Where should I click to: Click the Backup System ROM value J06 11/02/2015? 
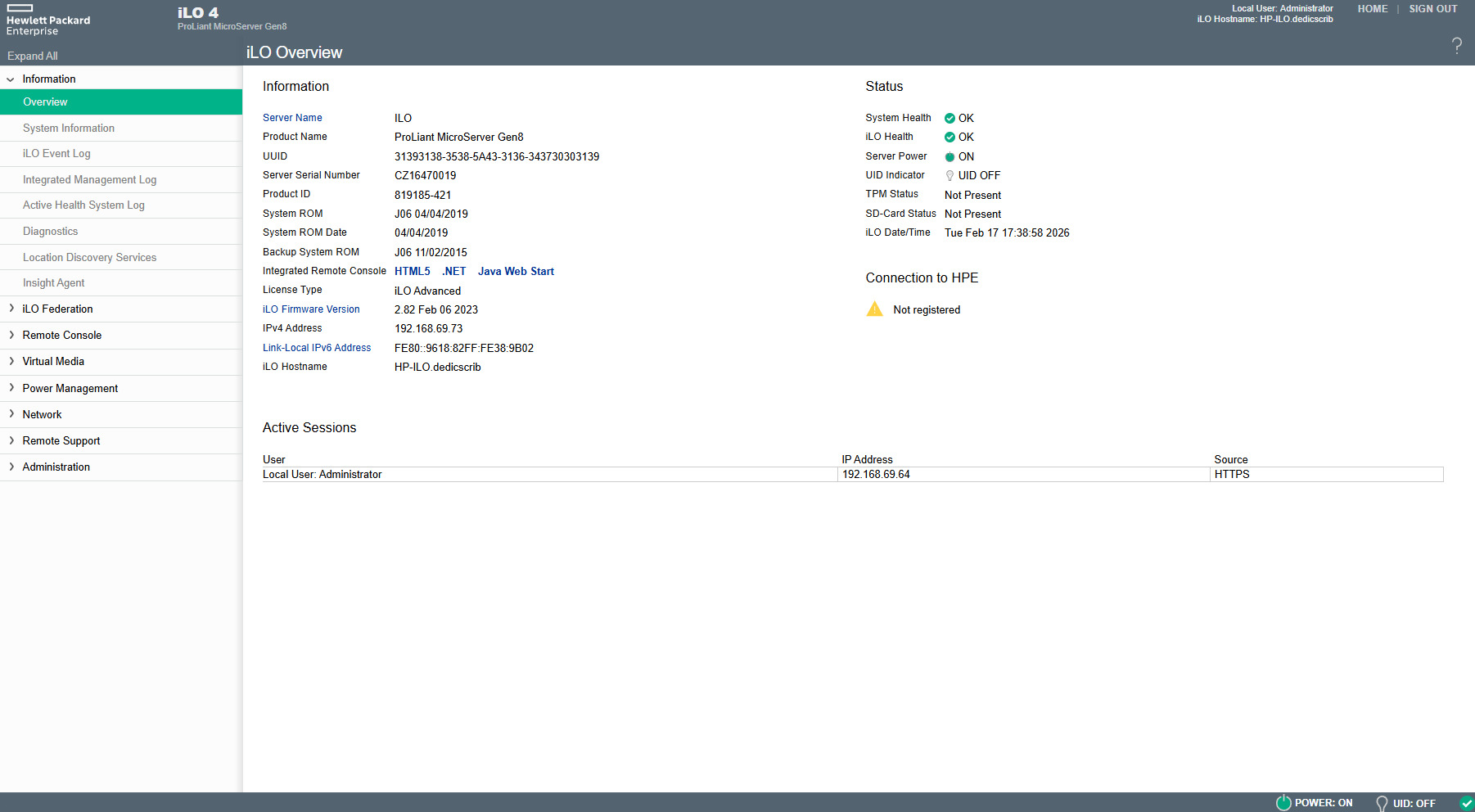click(x=431, y=252)
